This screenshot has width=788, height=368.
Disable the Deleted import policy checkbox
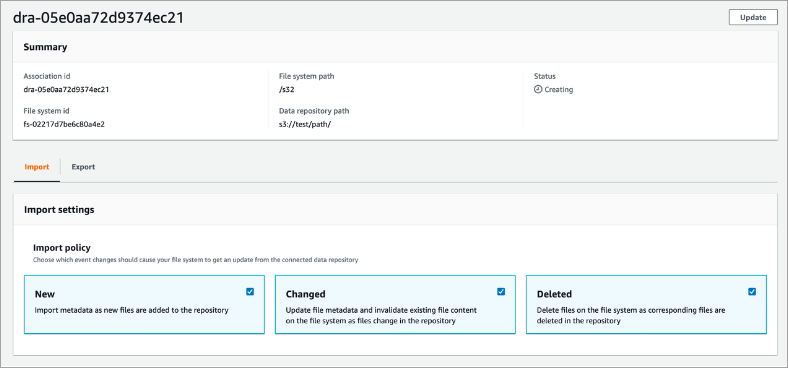(752, 292)
